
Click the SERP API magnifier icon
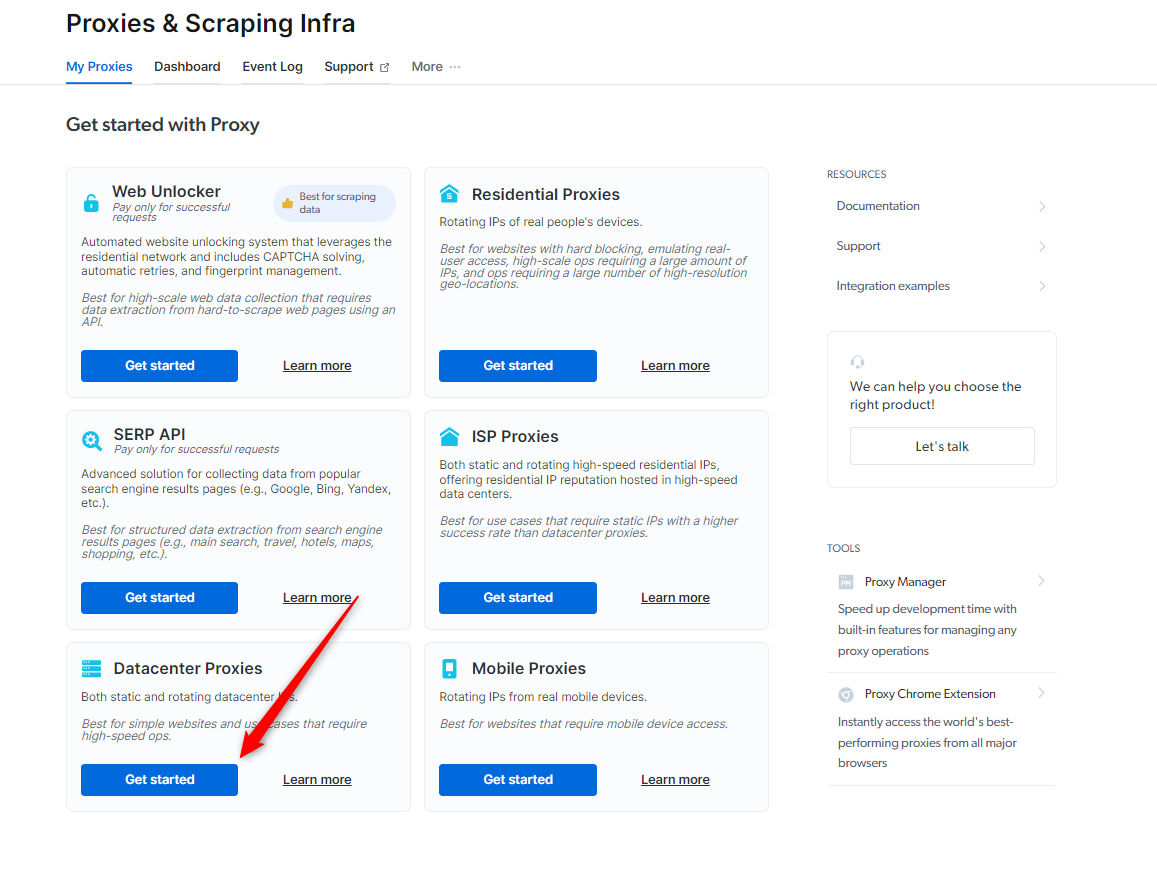[x=91, y=441]
